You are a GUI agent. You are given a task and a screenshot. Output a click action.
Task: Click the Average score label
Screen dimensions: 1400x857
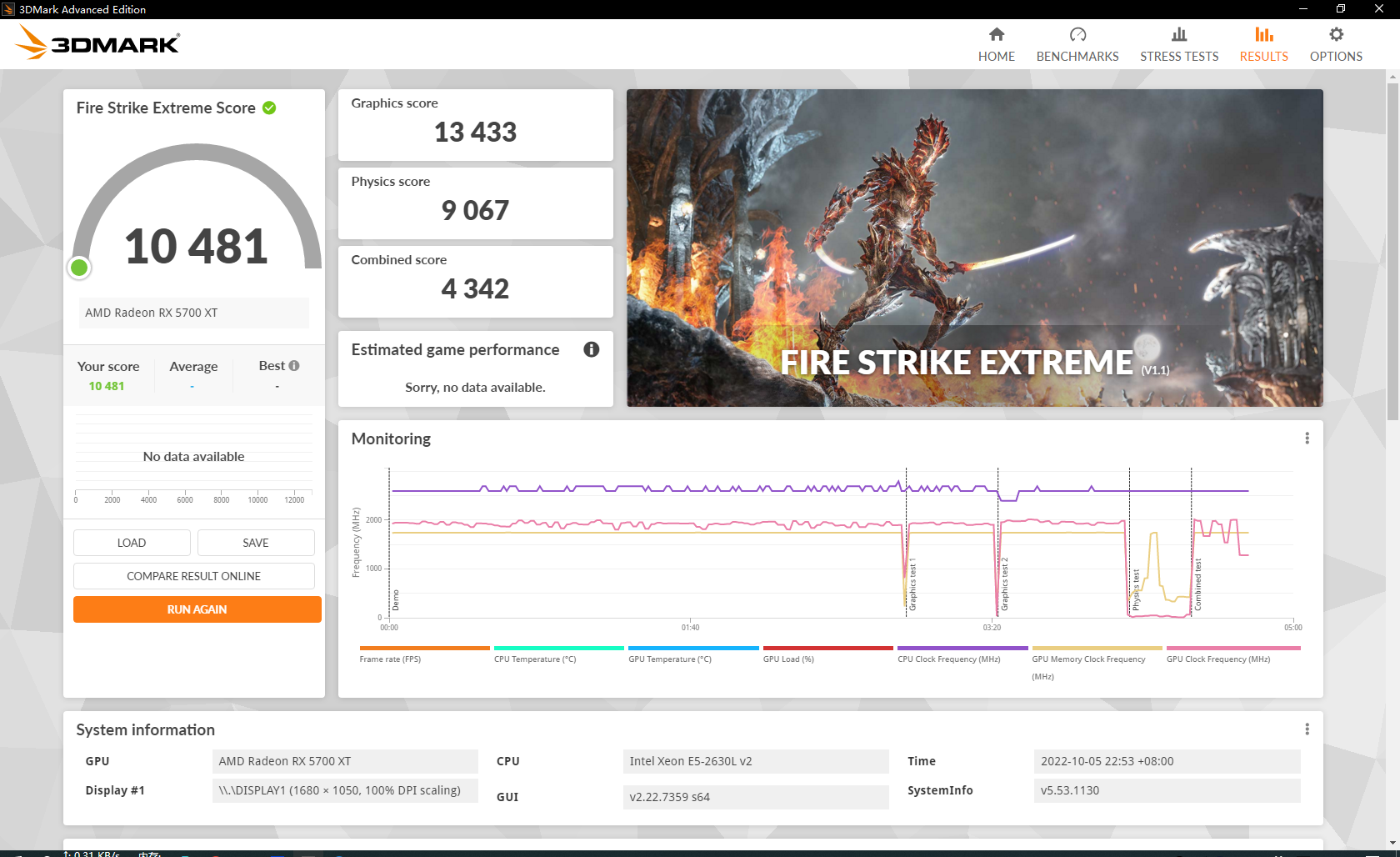pos(193,366)
